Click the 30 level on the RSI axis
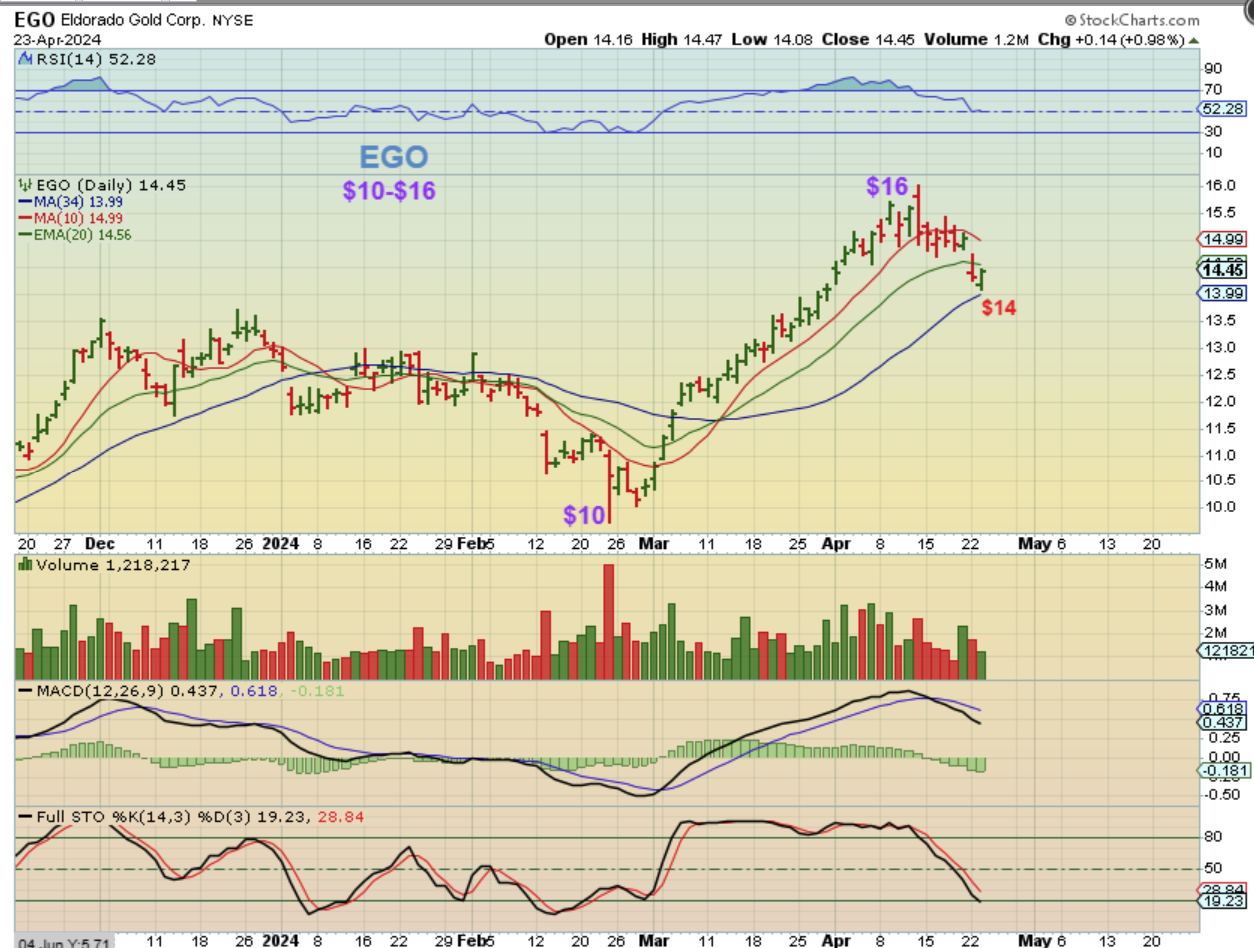This screenshot has width=1254, height=948. click(x=1215, y=132)
